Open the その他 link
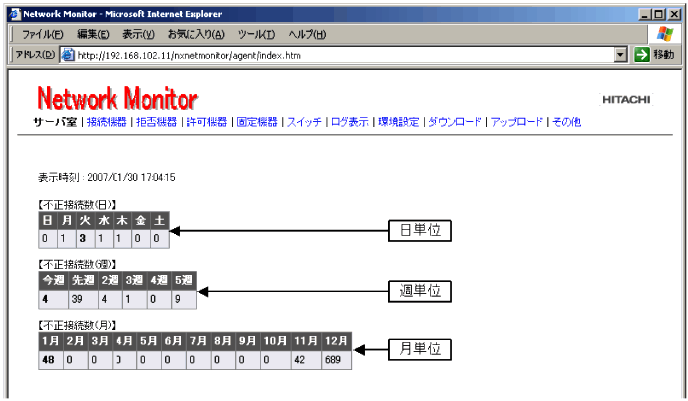 [566, 122]
